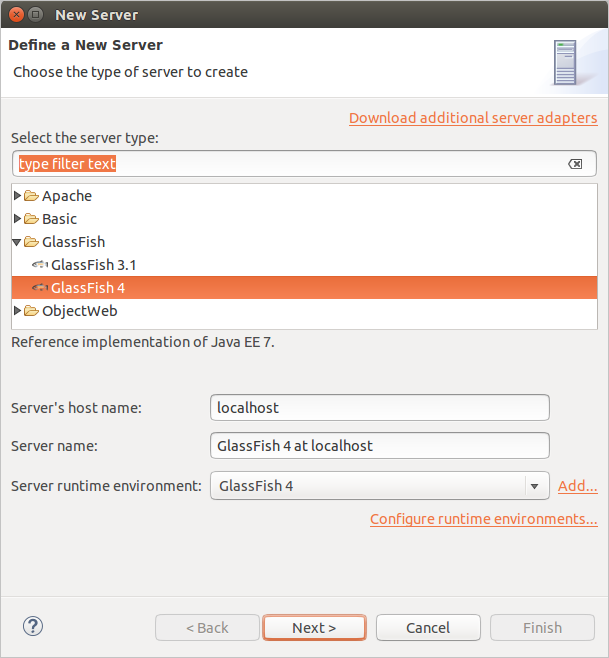Viewport: 609px width, 658px height.
Task: Select GlassFish 3.1 server type
Action: click(94, 265)
